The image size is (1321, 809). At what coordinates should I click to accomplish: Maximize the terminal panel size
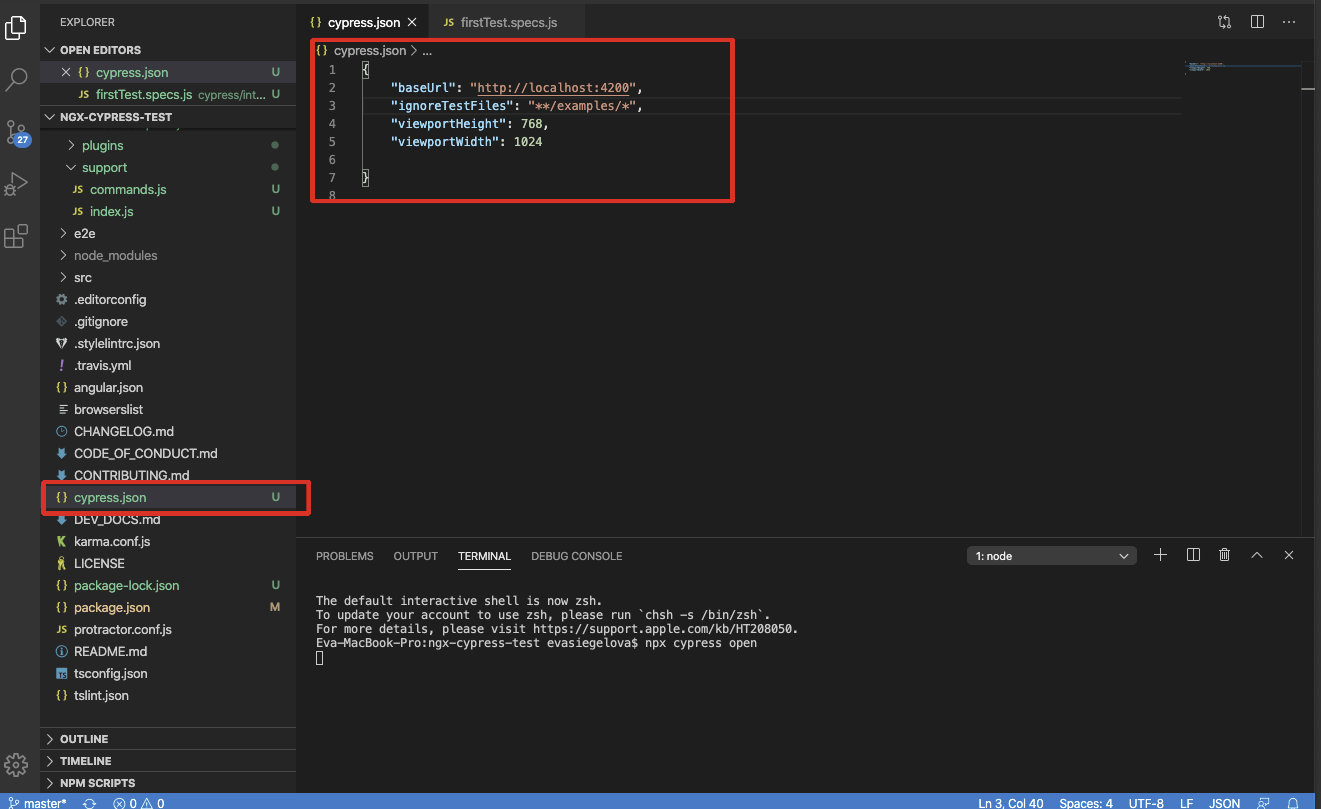1257,555
